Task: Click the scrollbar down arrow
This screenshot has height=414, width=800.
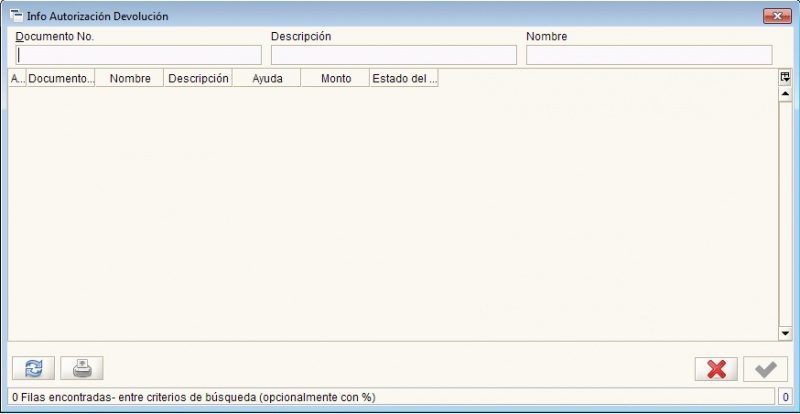Action: 785,333
